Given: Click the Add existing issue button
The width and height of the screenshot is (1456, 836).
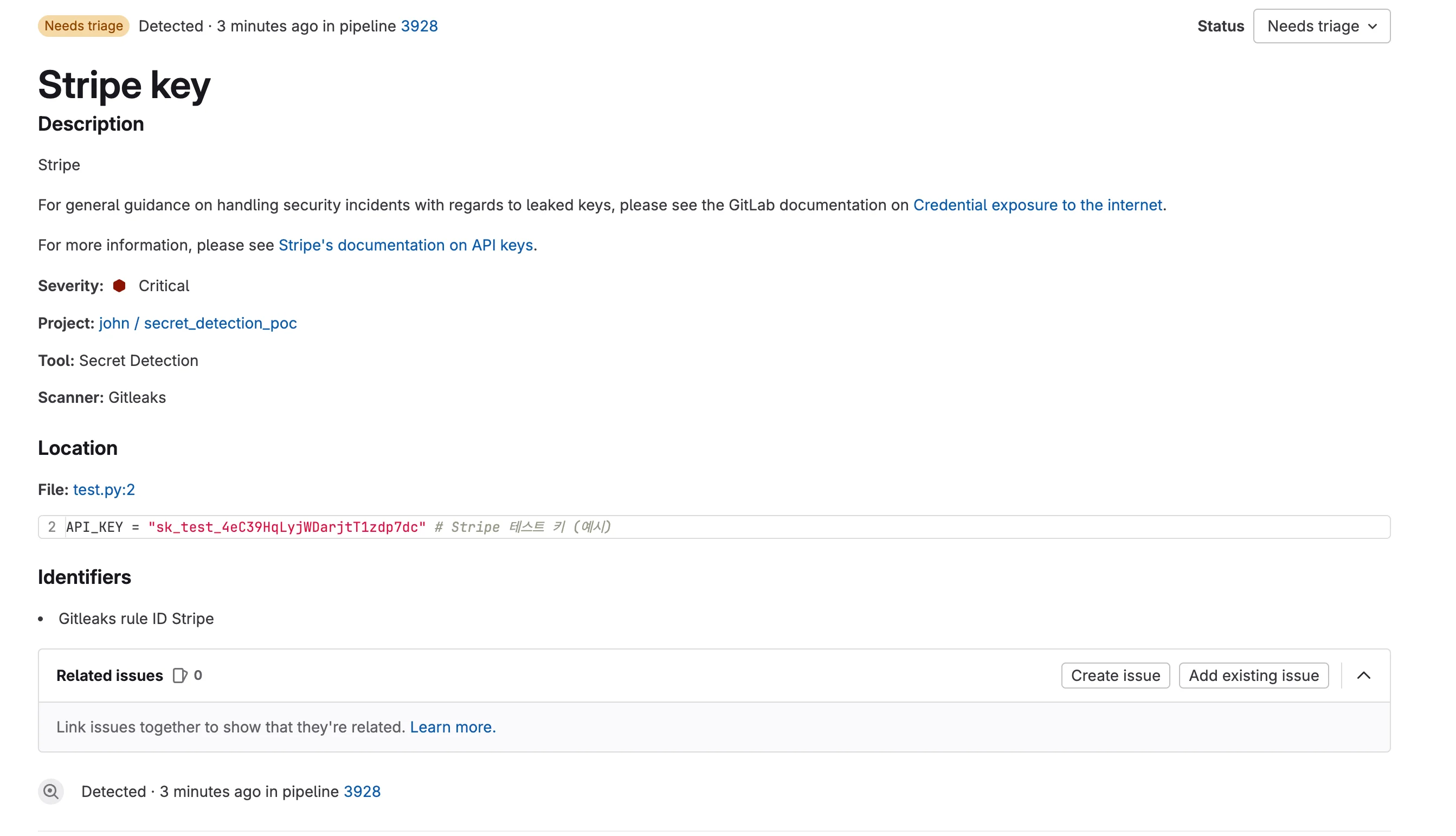Looking at the screenshot, I should [1253, 676].
